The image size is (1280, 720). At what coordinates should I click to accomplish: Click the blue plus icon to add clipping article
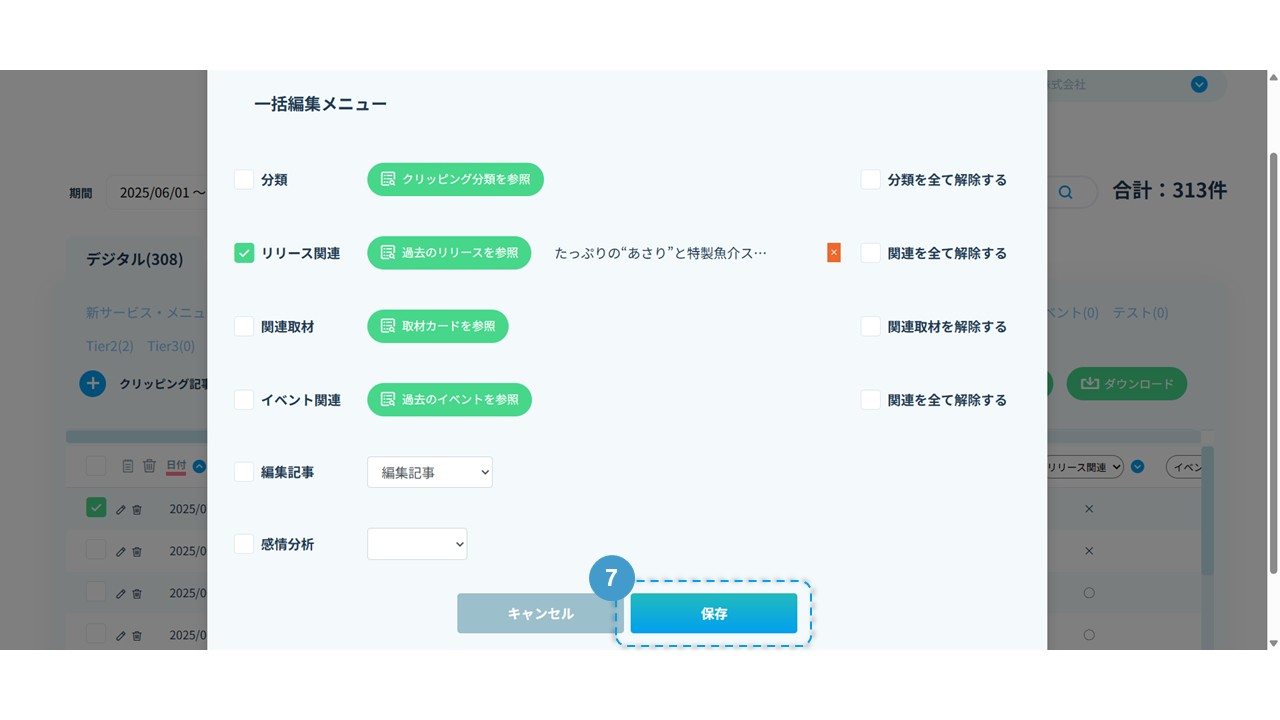click(x=93, y=383)
